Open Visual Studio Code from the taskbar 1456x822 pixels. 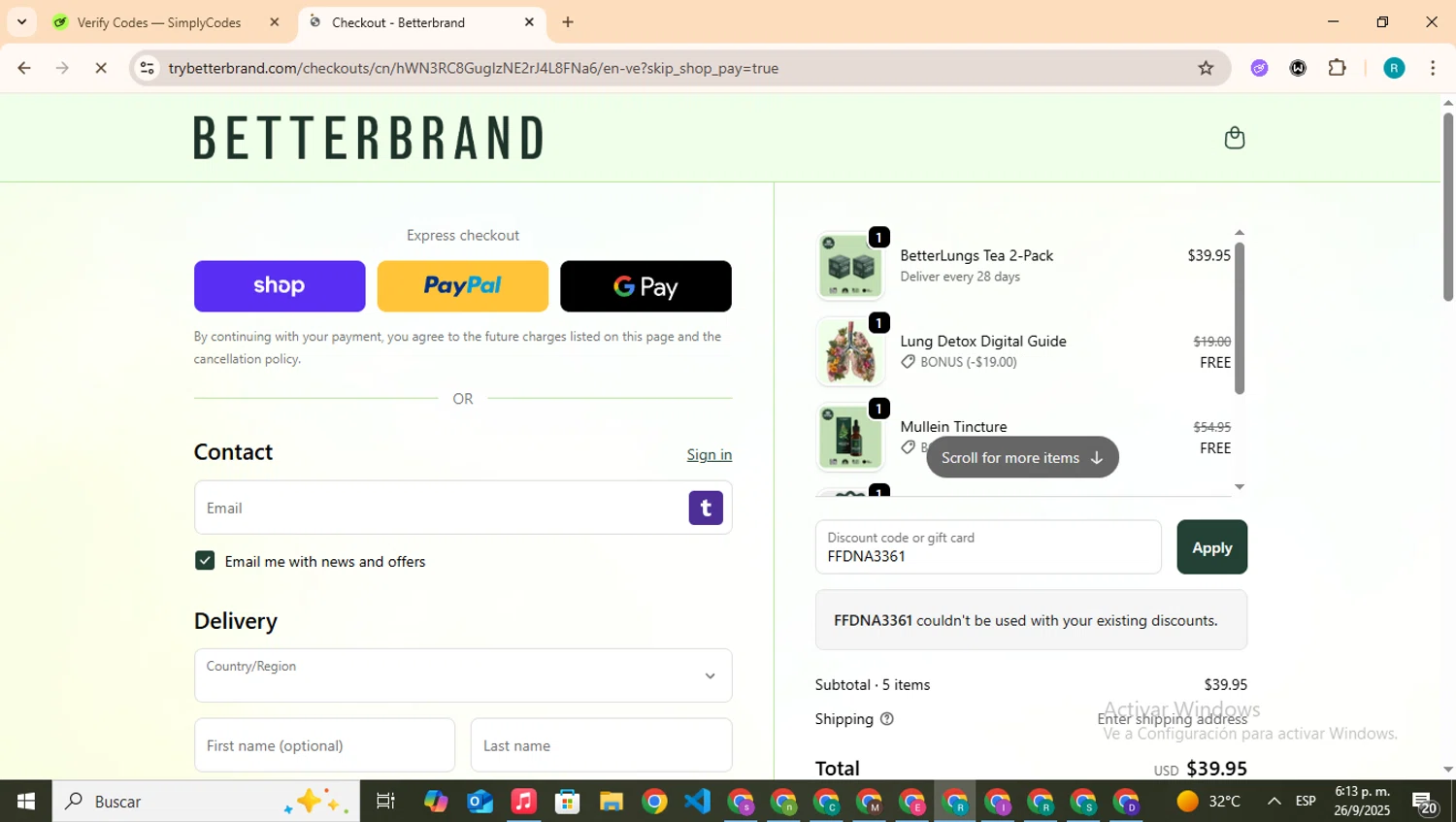tap(698, 802)
